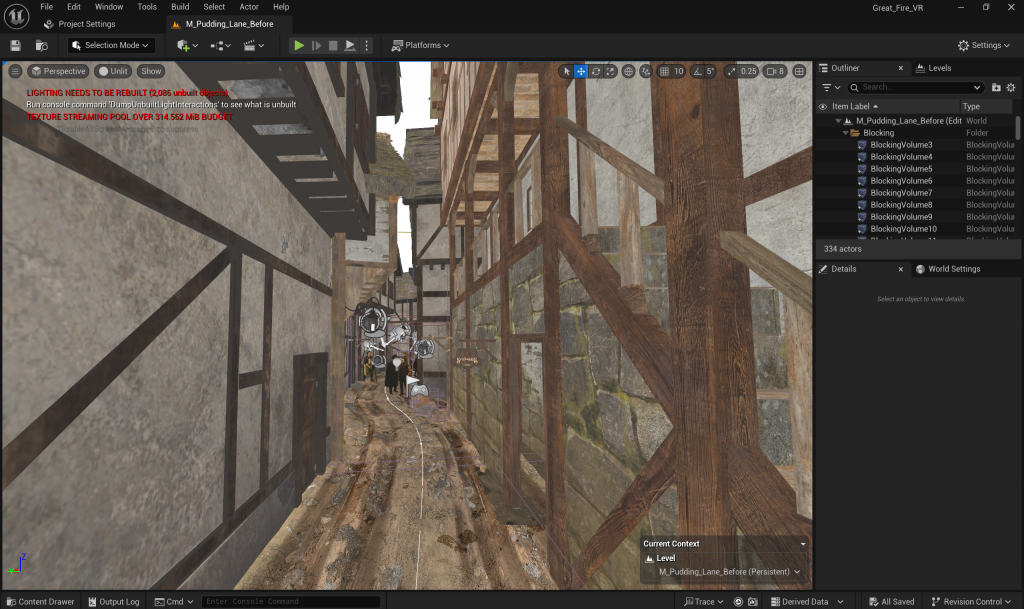Close the Details panel tab
Screen dimensions: 1024x609
901,269
